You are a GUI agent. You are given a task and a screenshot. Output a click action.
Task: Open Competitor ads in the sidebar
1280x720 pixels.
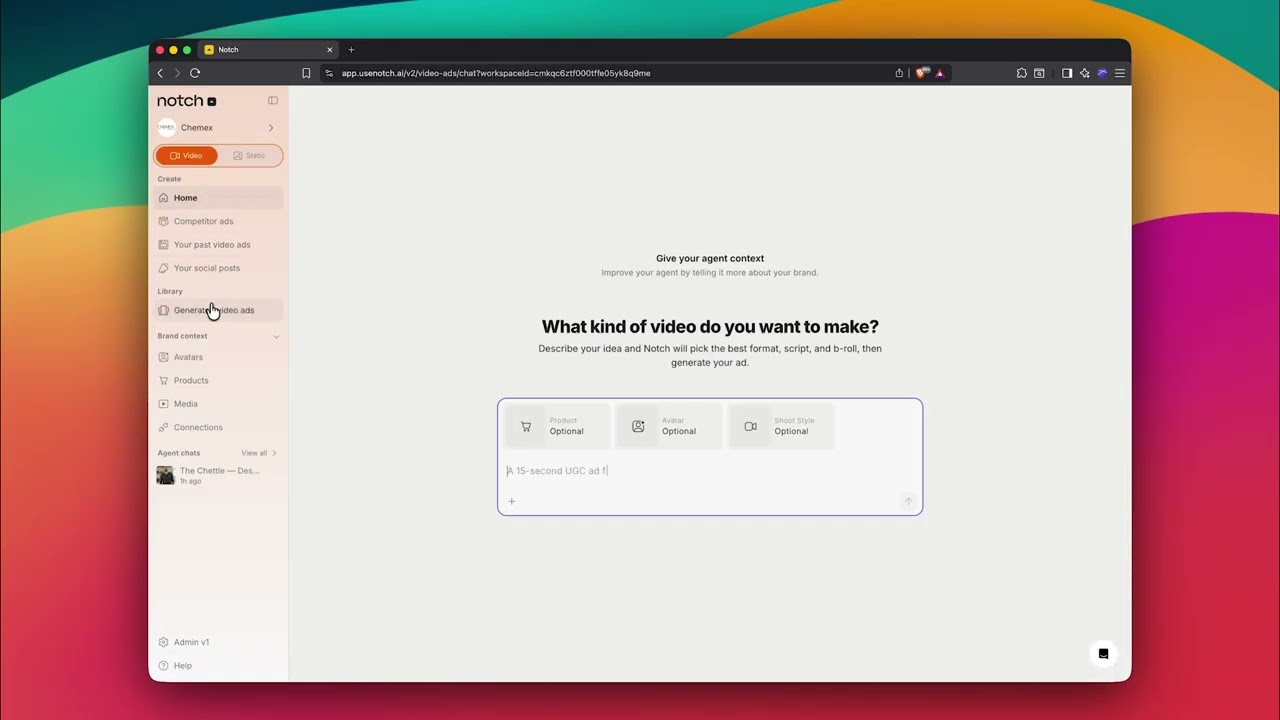coord(219,221)
